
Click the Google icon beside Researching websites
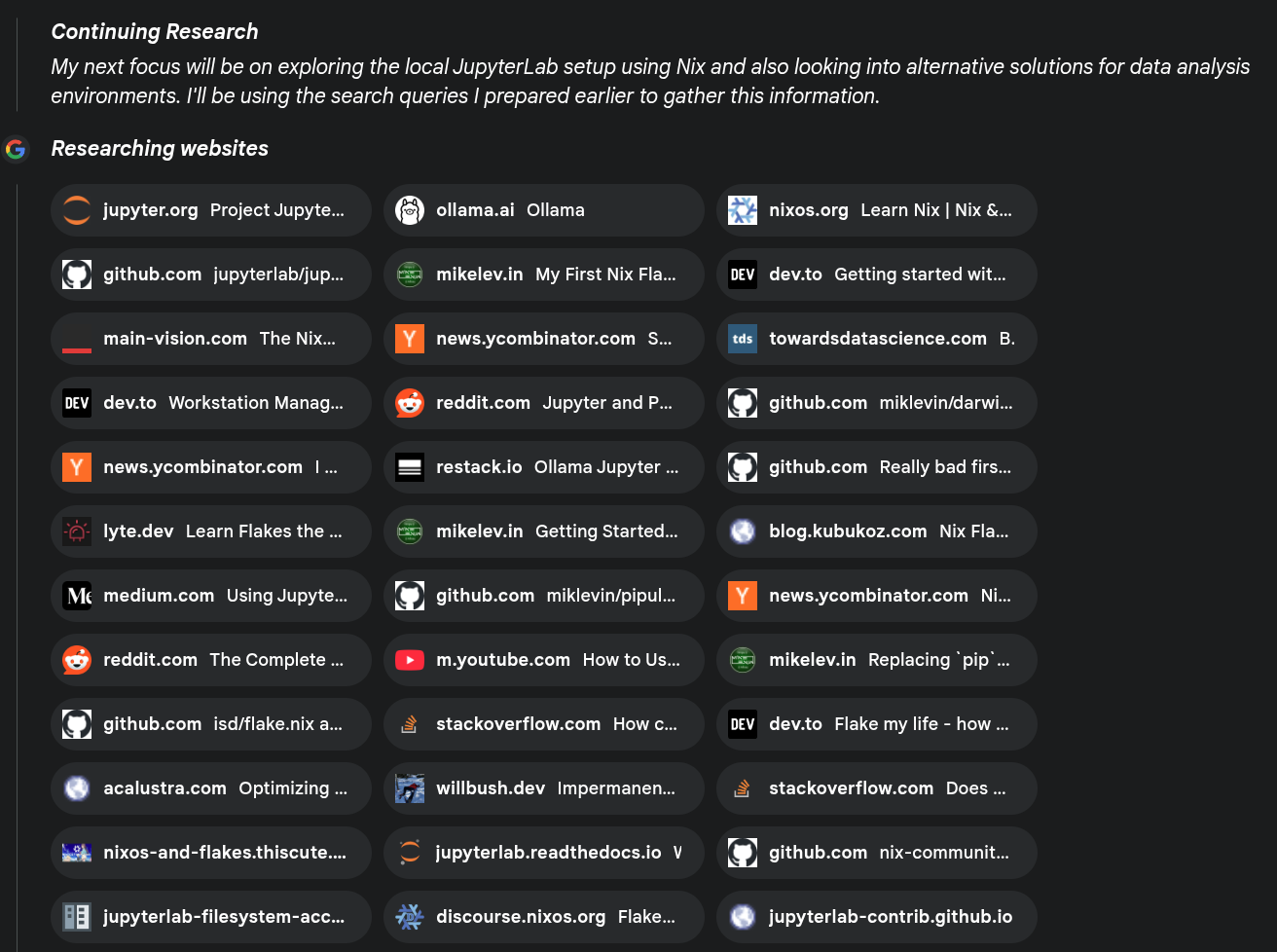point(16,149)
